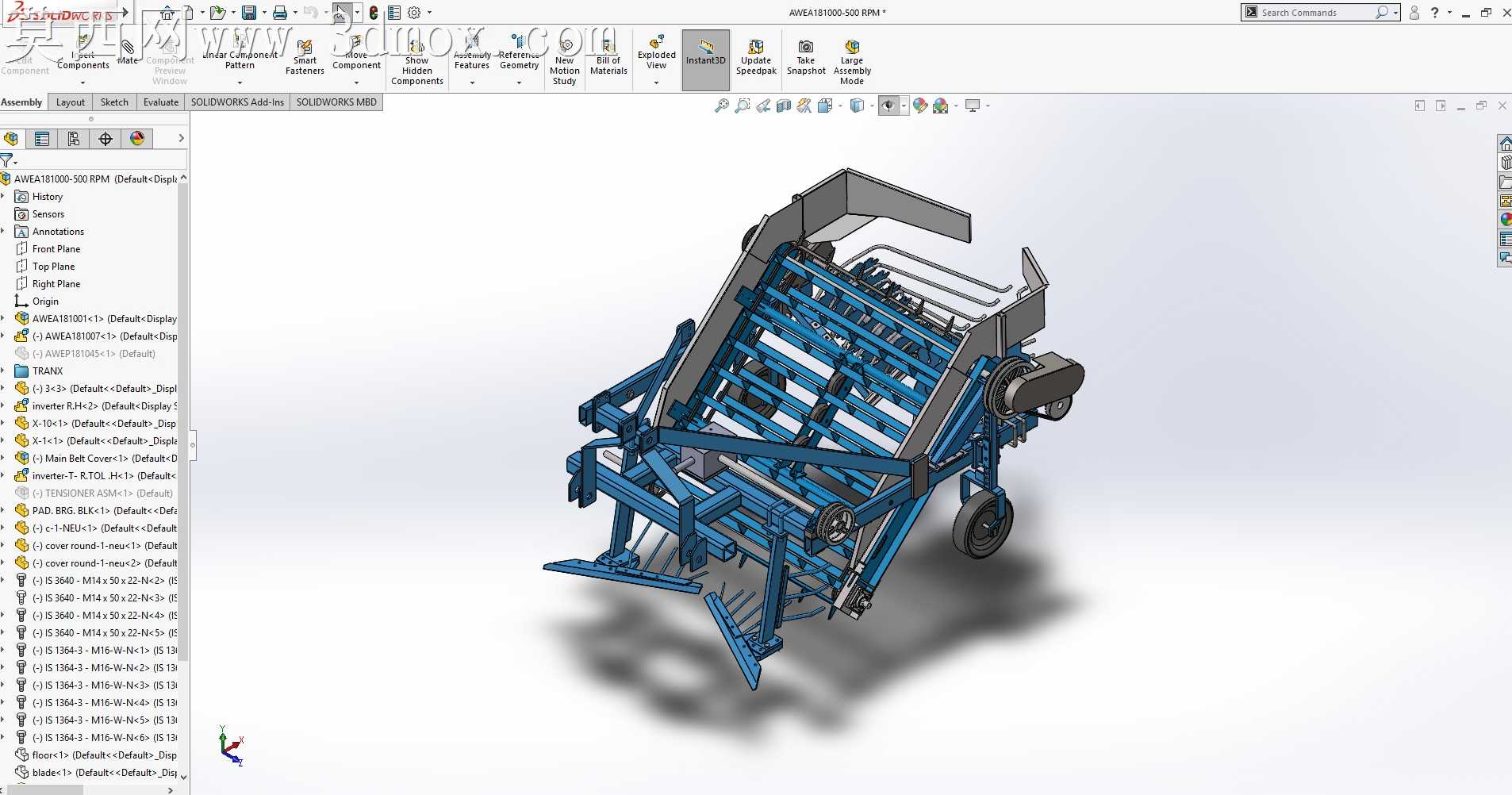Open SOLIDWORKS Resources task pane icon

1505,144
